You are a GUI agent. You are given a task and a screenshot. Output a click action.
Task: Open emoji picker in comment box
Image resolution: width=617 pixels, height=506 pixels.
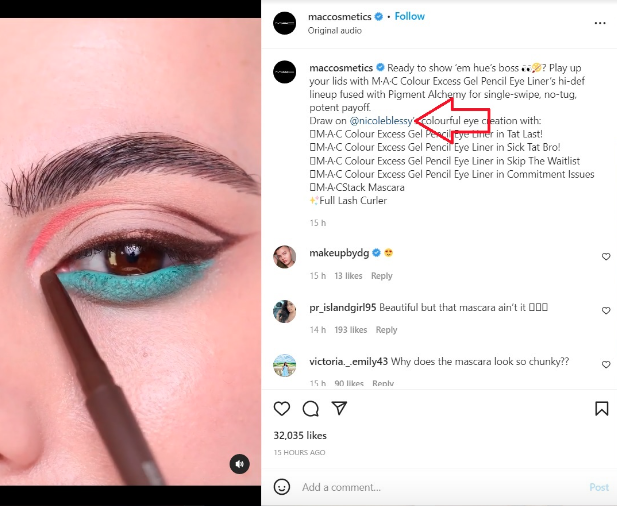[282, 487]
